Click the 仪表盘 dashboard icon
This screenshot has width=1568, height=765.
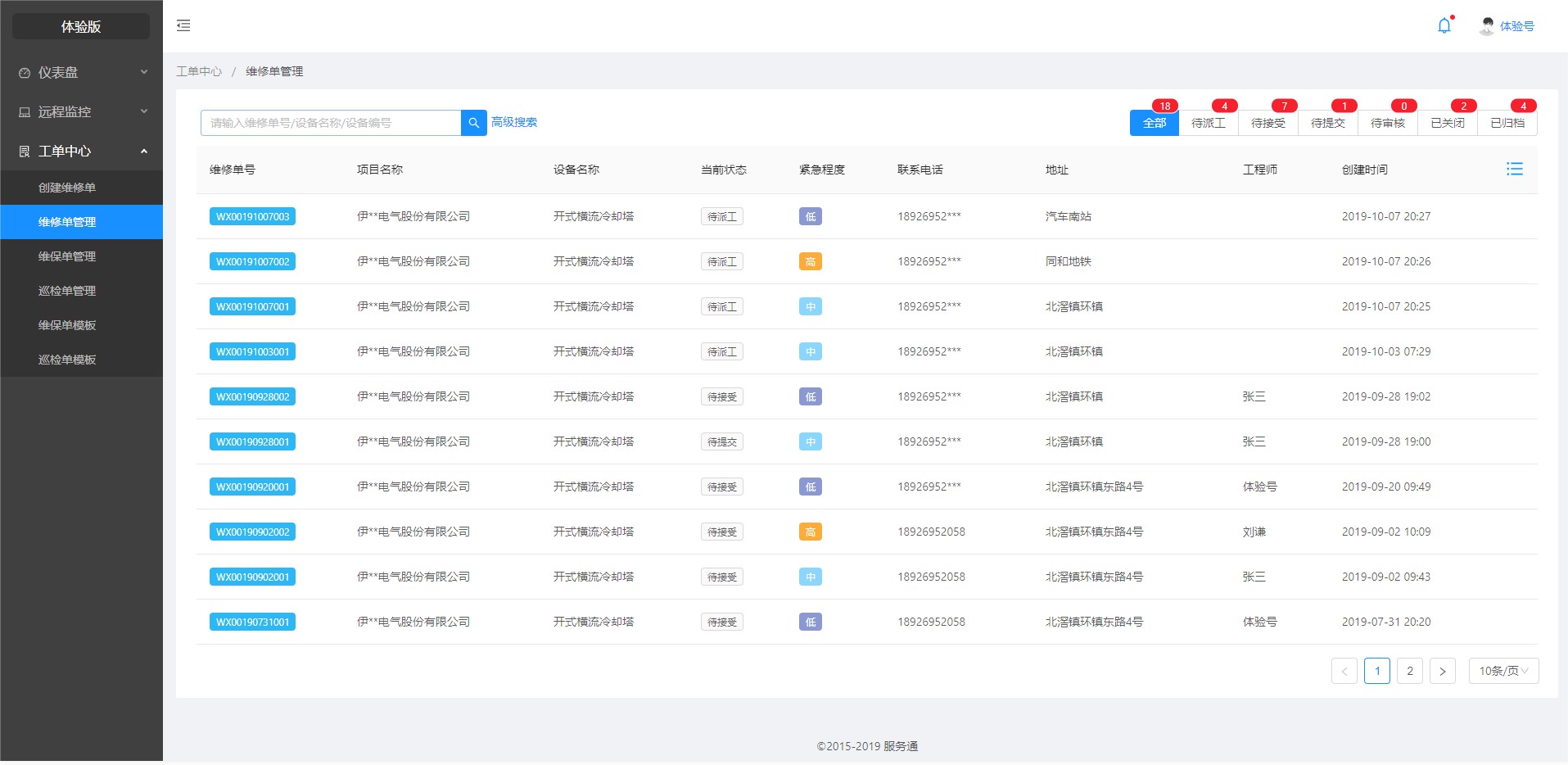pos(25,73)
